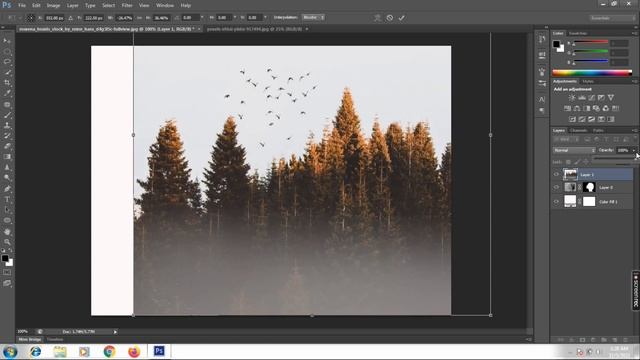Select the Eyedropper tool

point(7,93)
